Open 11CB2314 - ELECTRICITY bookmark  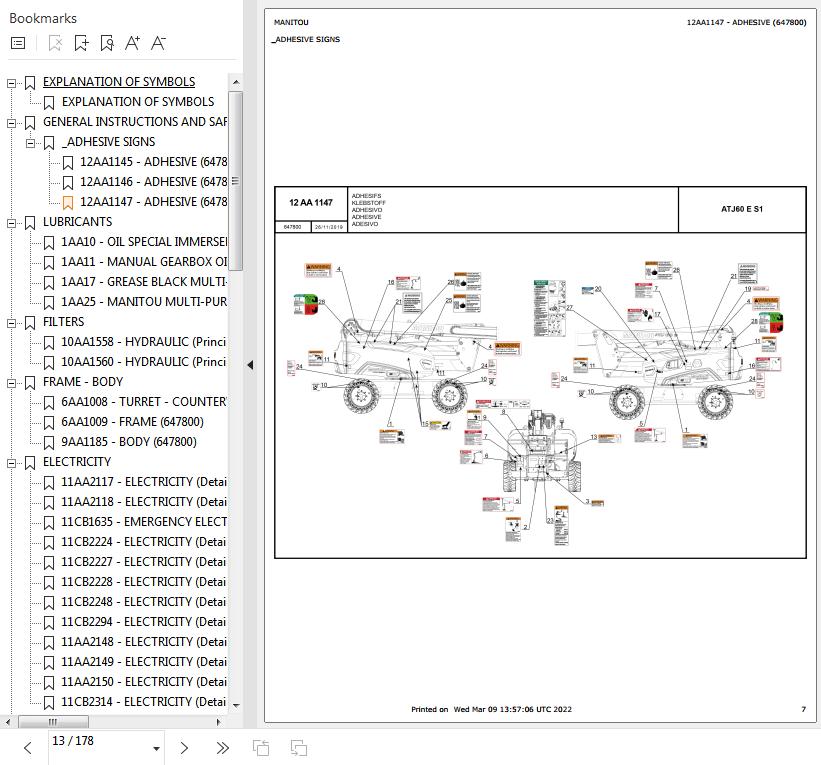coord(144,702)
